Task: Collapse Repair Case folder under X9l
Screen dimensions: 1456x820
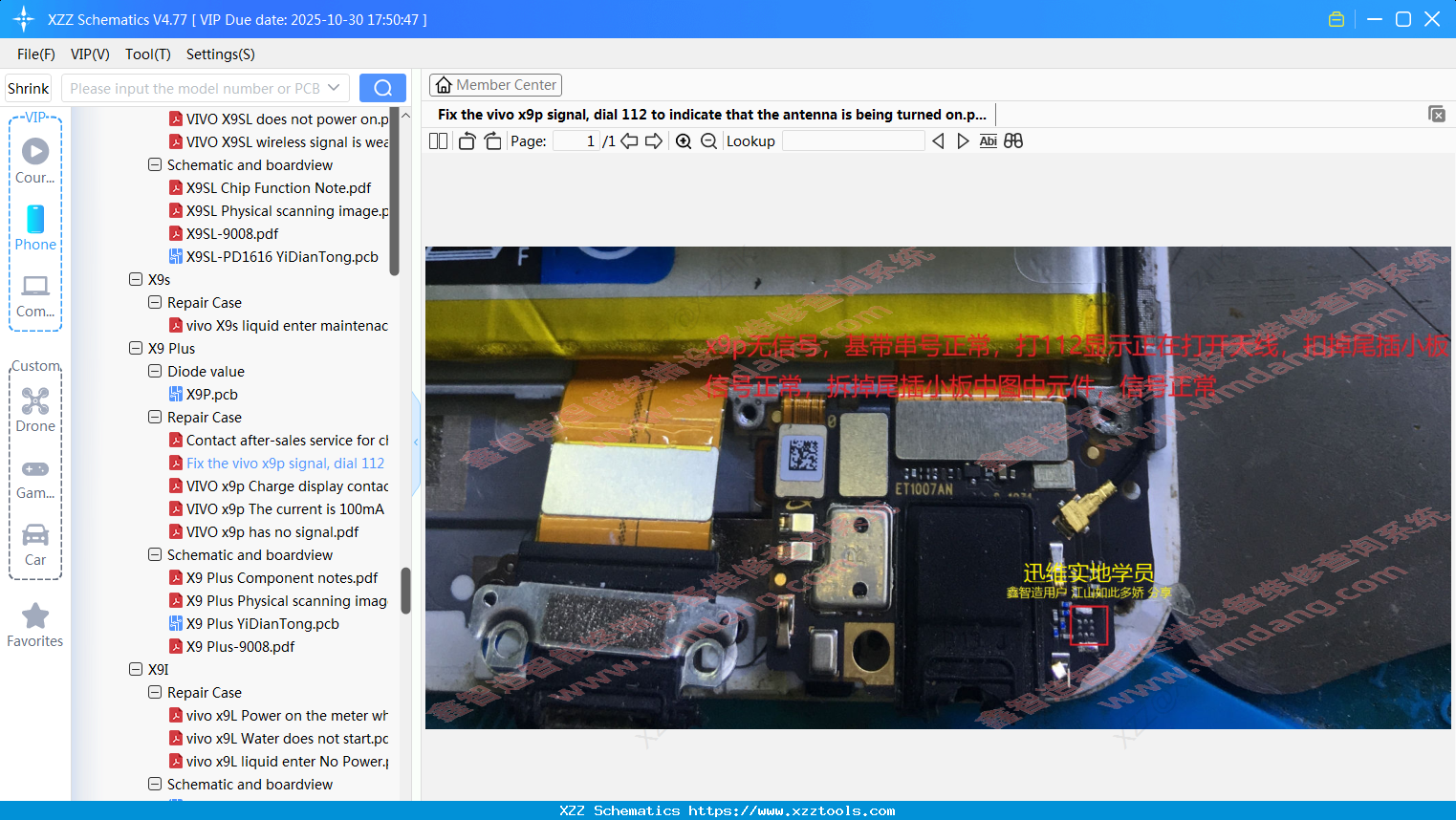Action: [155, 692]
